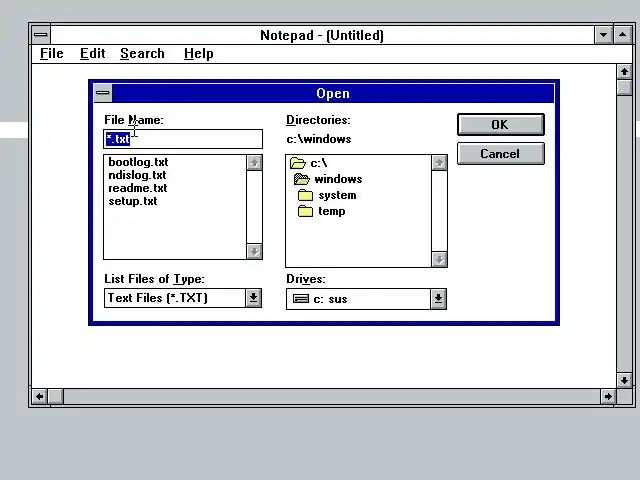Click the folder icon beside temp

pos(305,211)
